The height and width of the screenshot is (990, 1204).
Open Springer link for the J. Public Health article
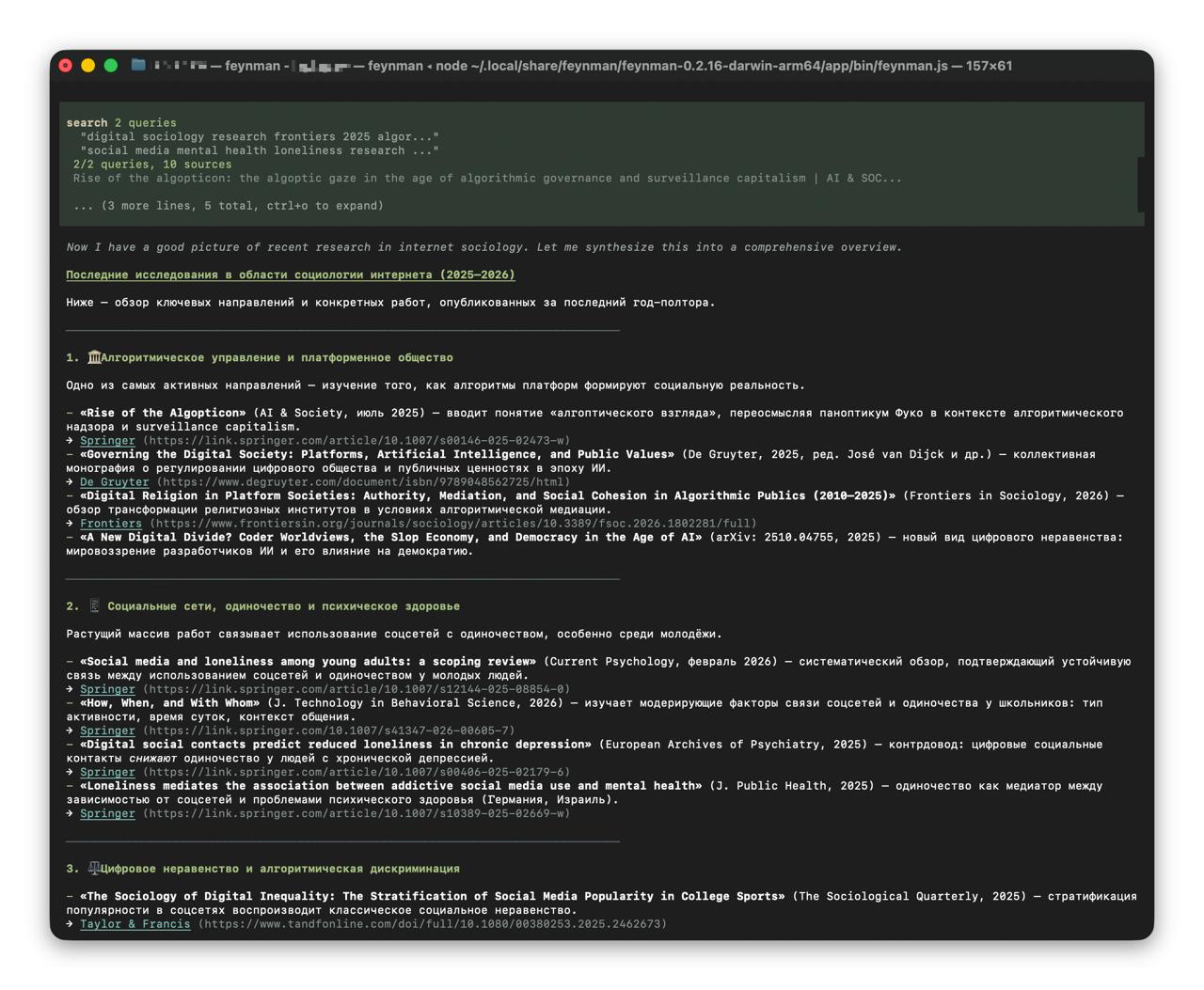click(x=107, y=813)
